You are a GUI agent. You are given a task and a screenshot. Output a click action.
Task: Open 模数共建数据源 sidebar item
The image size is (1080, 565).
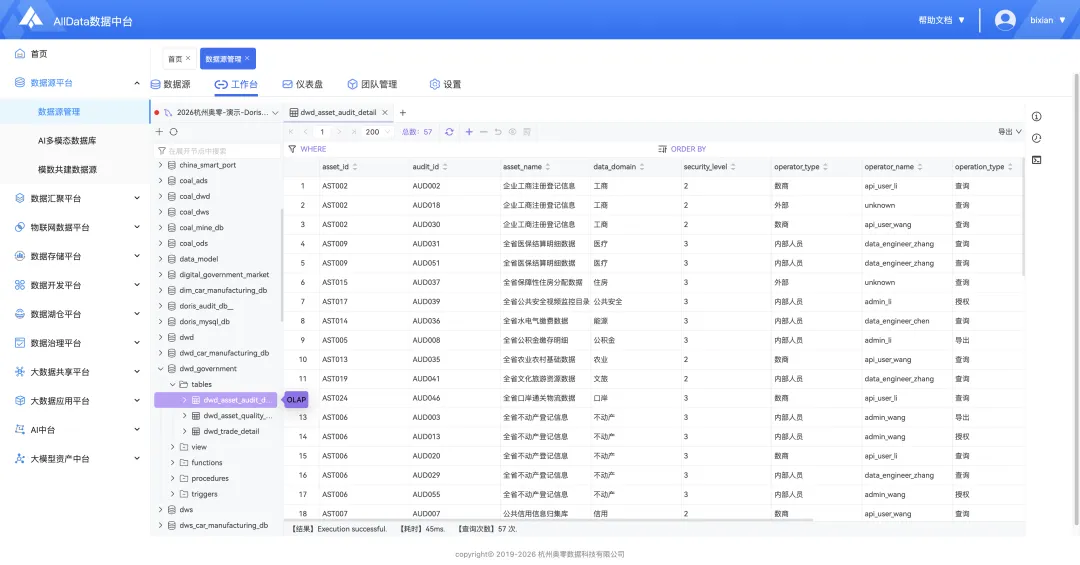pyautogui.click(x=67, y=170)
